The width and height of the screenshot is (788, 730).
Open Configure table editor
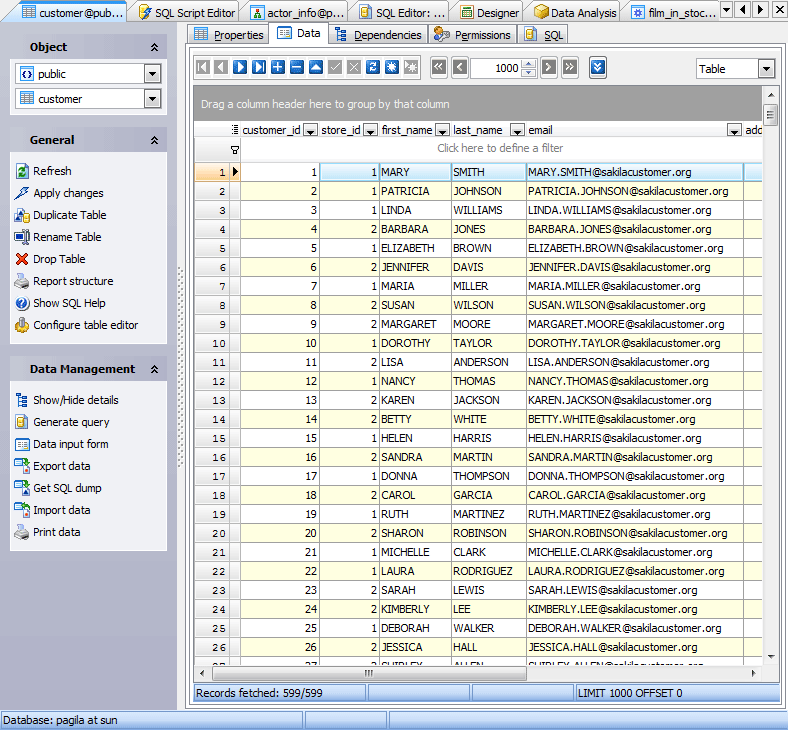click(x=85, y=326)
